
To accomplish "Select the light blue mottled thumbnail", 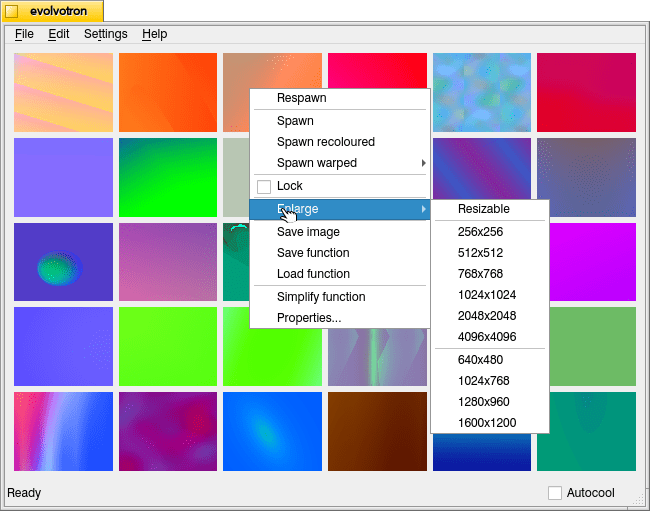I will (x=482, y=92).
